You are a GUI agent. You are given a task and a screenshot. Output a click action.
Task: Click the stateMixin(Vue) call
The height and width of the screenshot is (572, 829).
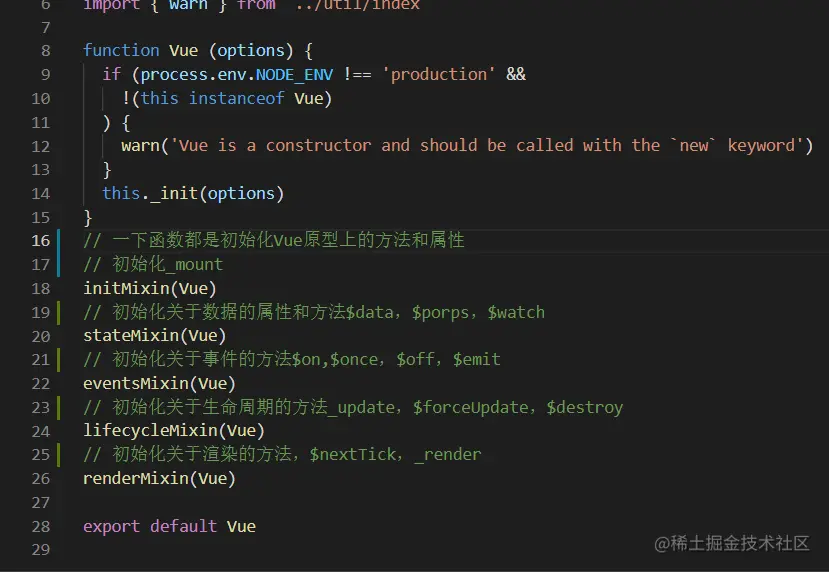[x=154, y=336]
